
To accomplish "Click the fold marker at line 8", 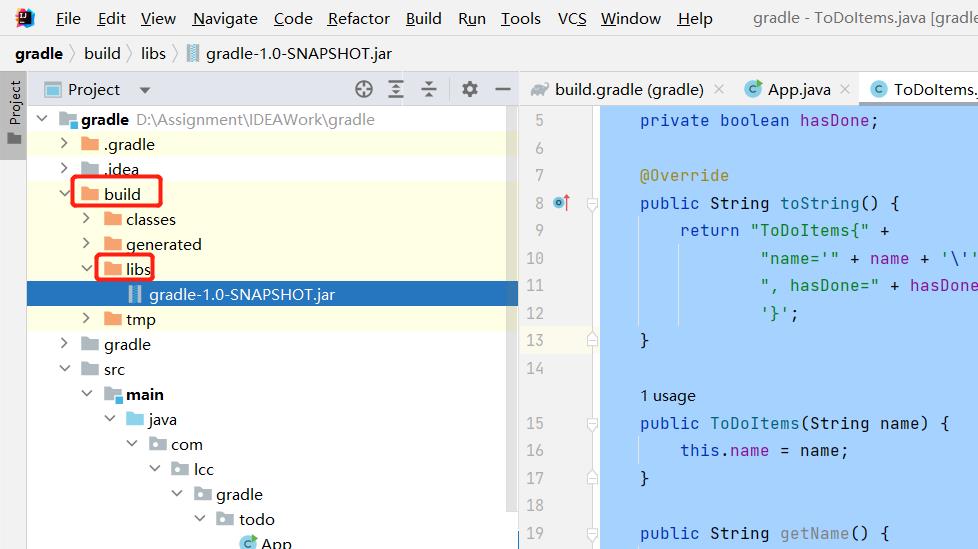I will [x=592, y=203].
